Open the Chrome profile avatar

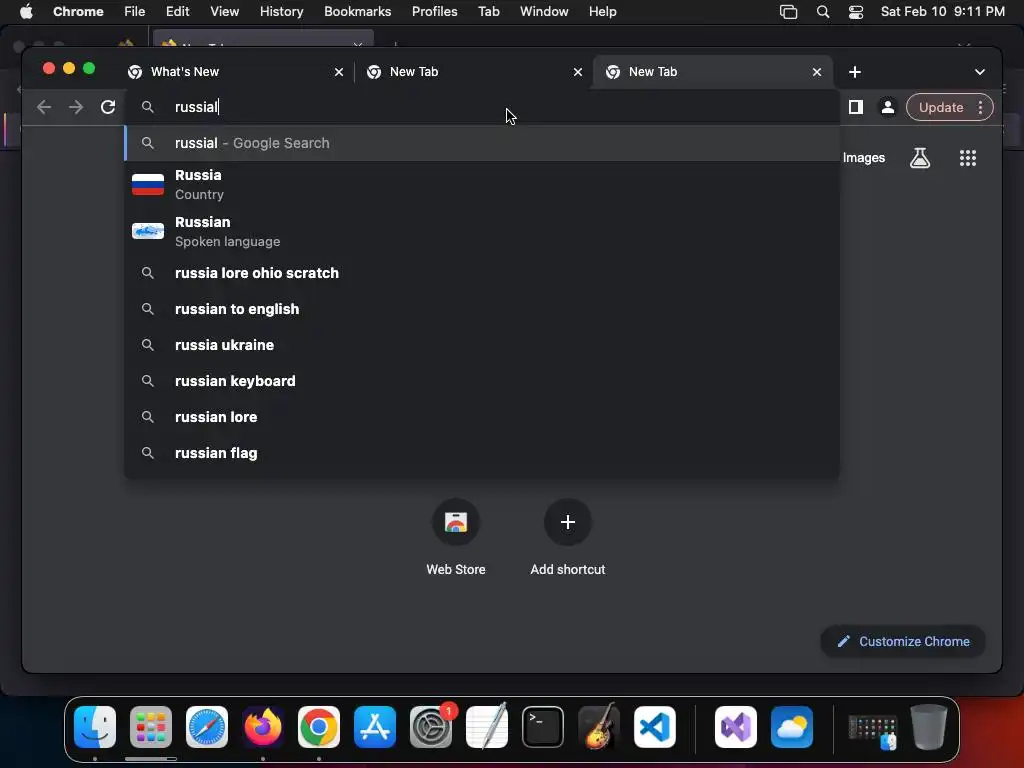[888, 107]
